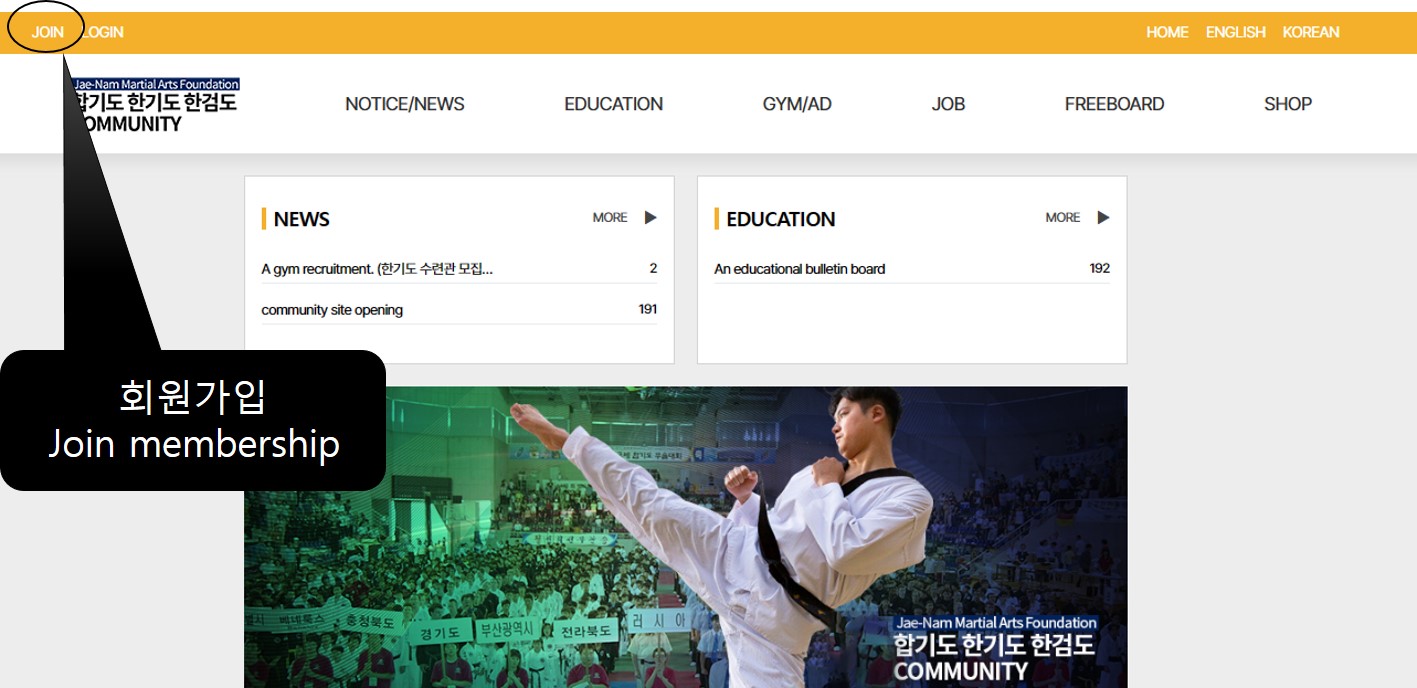Image resolution: width=1417 pixels, height=688 pixels.
Task: Switch the site language to ENGLISH
Action: pyautogui.click(x=1235, y=32)
